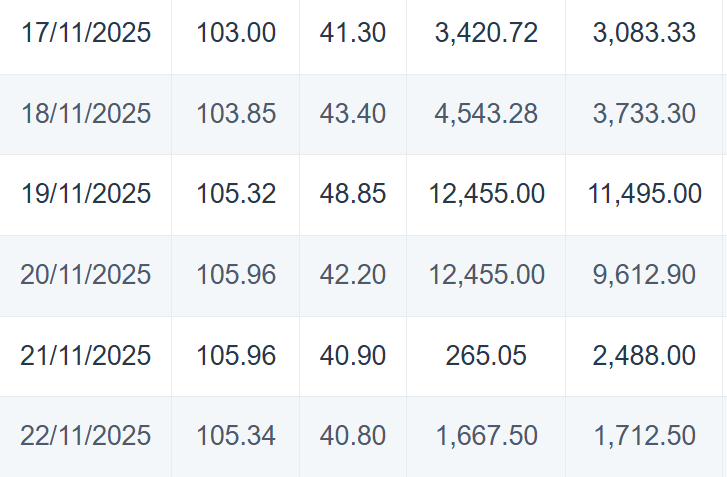Select the 3,420.72 cell

(486, 33)
